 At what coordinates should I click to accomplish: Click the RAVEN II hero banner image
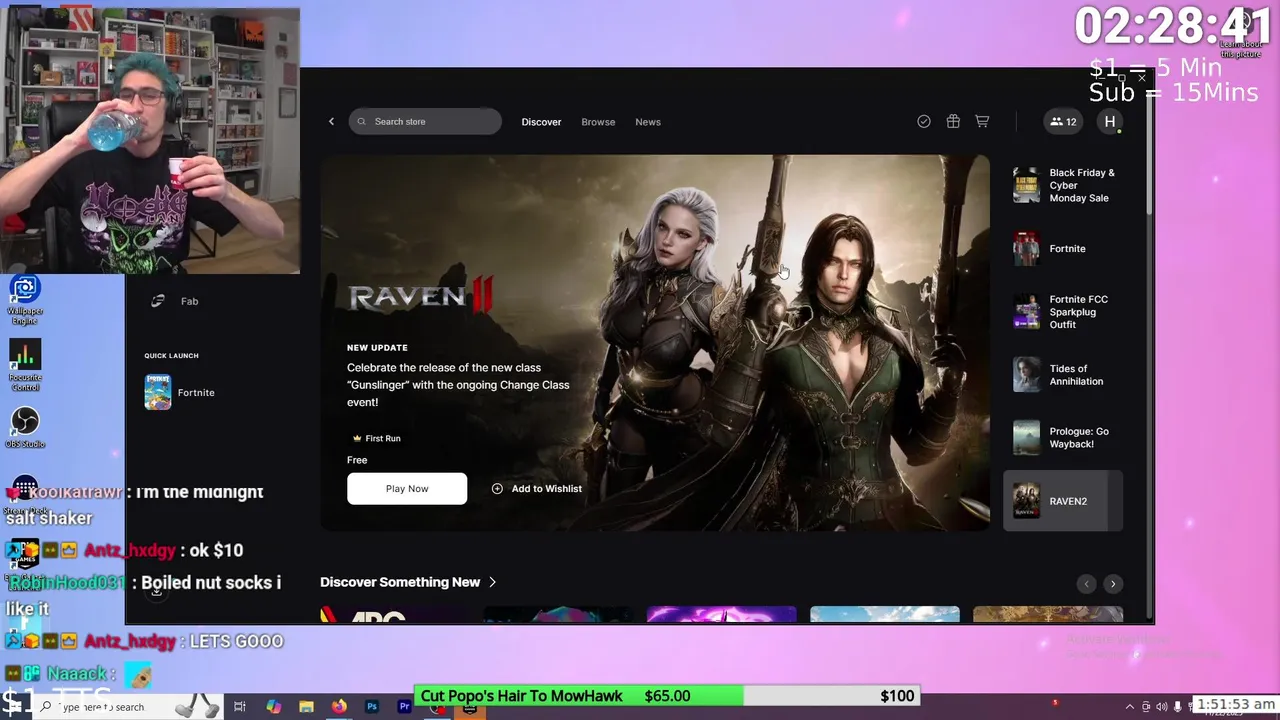[x=655, y=342]
